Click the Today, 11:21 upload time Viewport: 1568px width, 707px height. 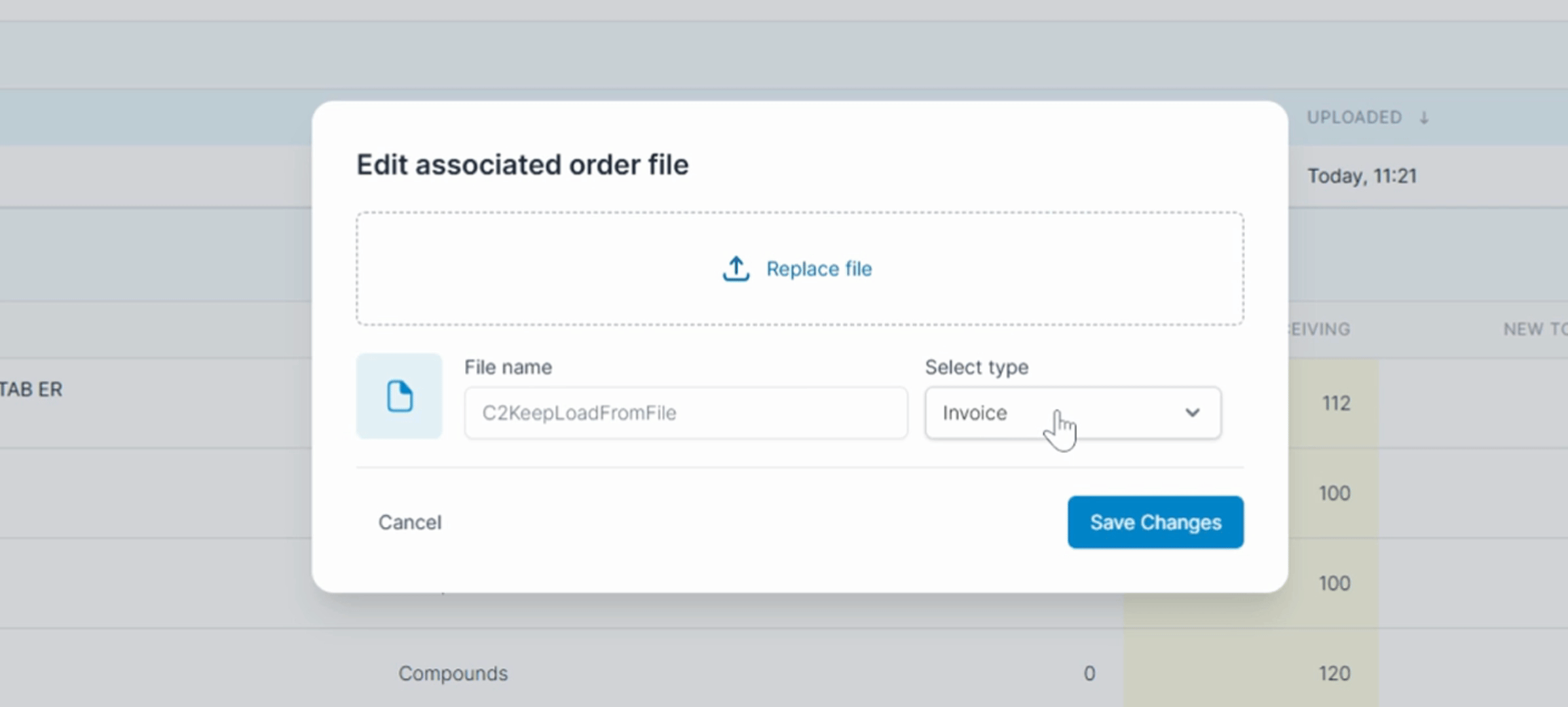(x=1362, y=176)
